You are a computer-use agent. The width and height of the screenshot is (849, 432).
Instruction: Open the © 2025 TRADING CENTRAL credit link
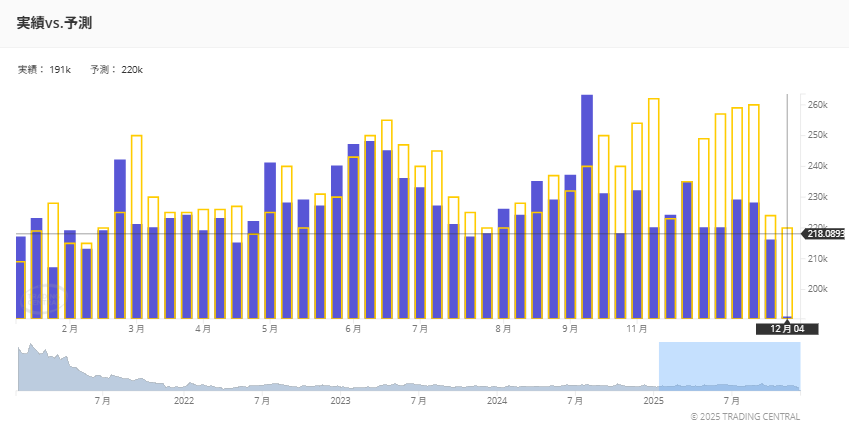[x=744, y=416]
